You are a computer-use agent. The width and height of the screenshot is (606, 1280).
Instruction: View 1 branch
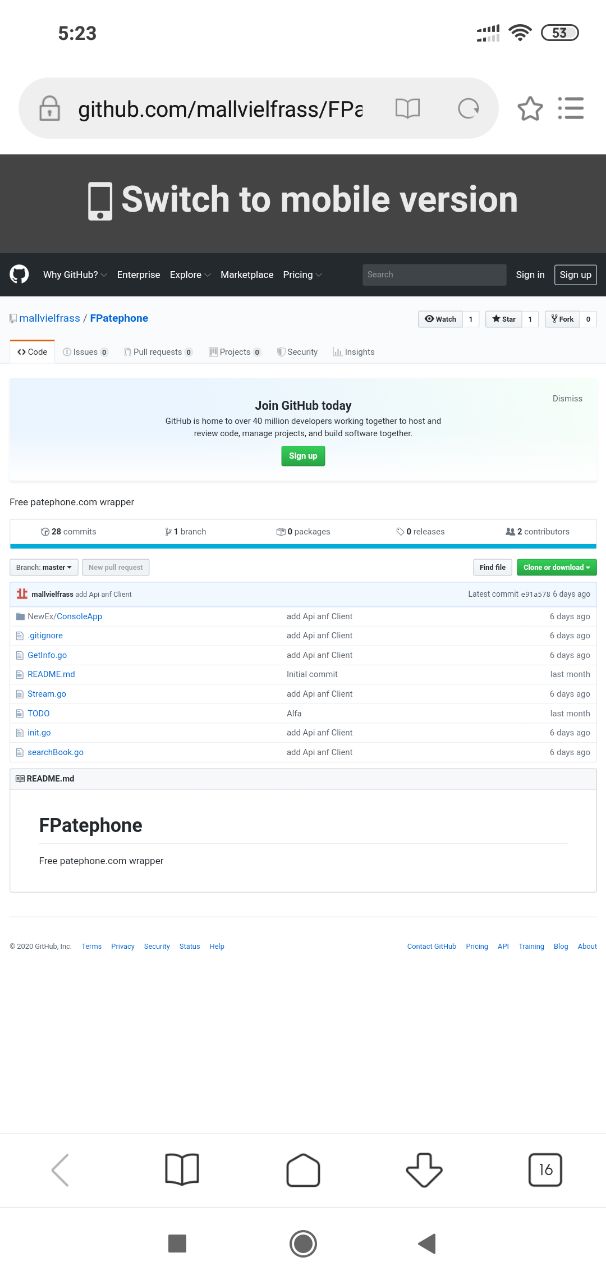[186, 532]
